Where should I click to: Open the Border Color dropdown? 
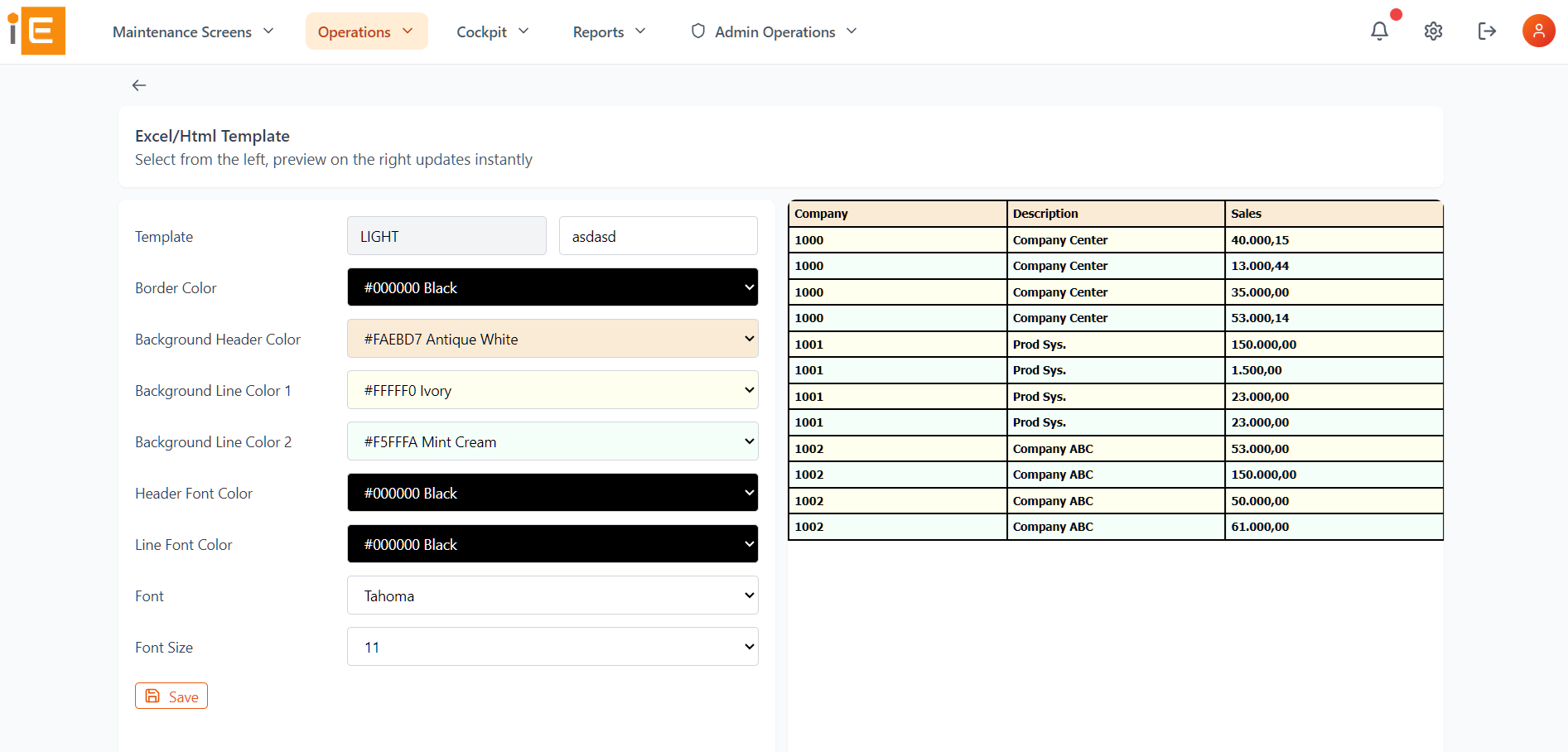(x=552, y=287)
